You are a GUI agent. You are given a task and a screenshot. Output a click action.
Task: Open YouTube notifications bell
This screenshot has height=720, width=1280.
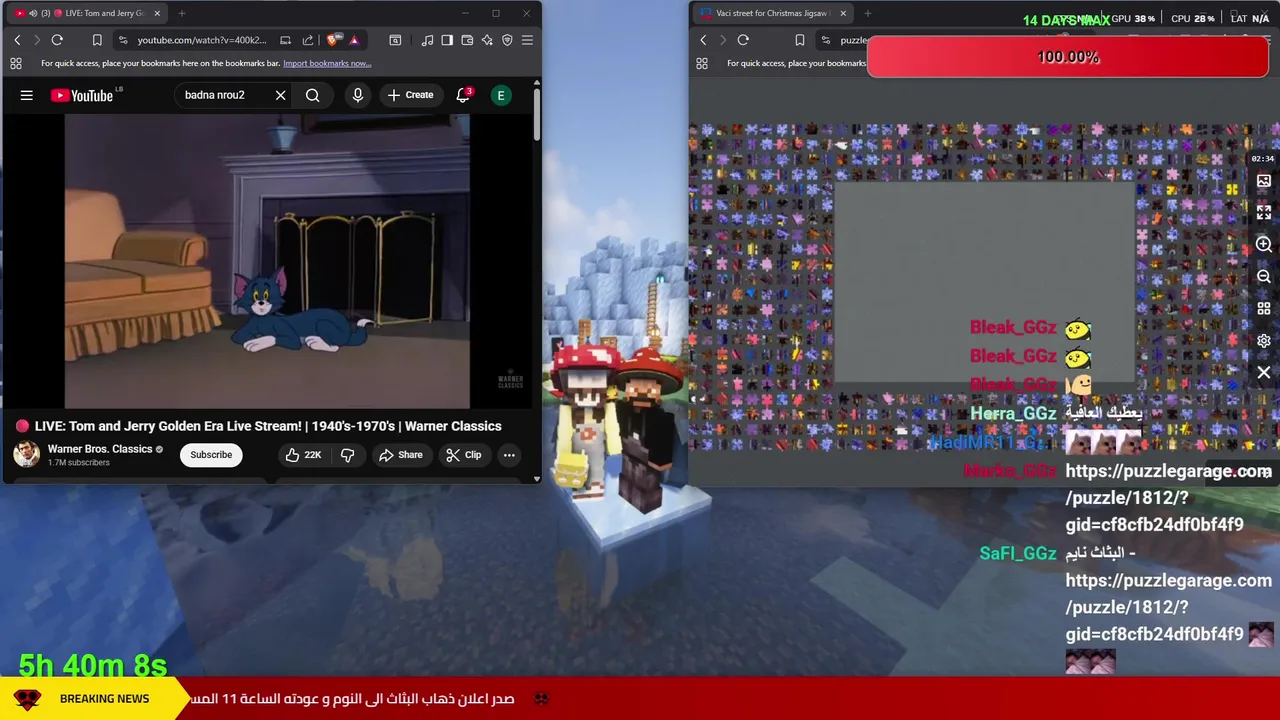coord(463,95)
